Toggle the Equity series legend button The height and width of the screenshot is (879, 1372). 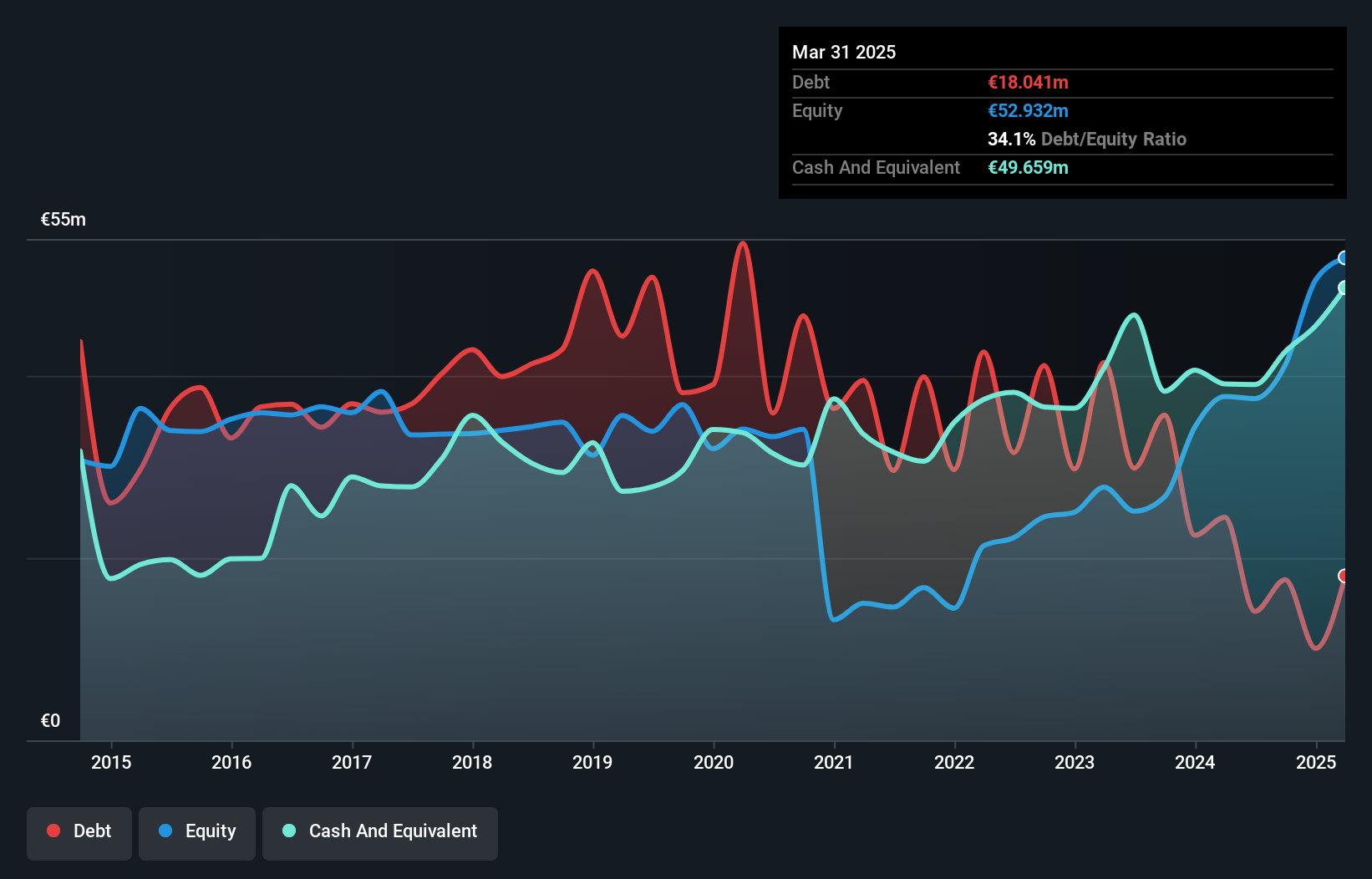pyautogui.click(x=197, y=833)
